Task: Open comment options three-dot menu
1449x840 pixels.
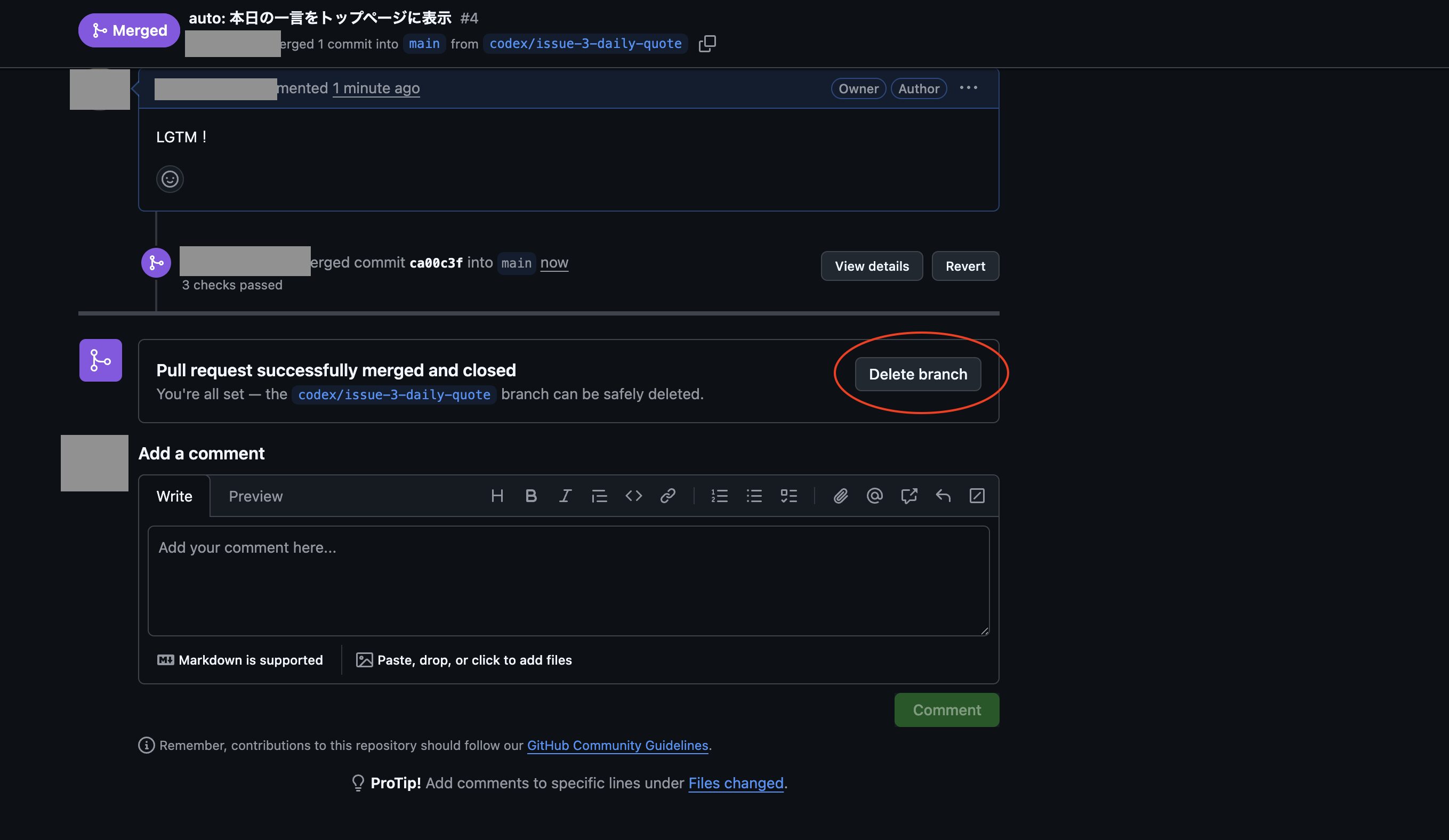Action: coord(968,88)
